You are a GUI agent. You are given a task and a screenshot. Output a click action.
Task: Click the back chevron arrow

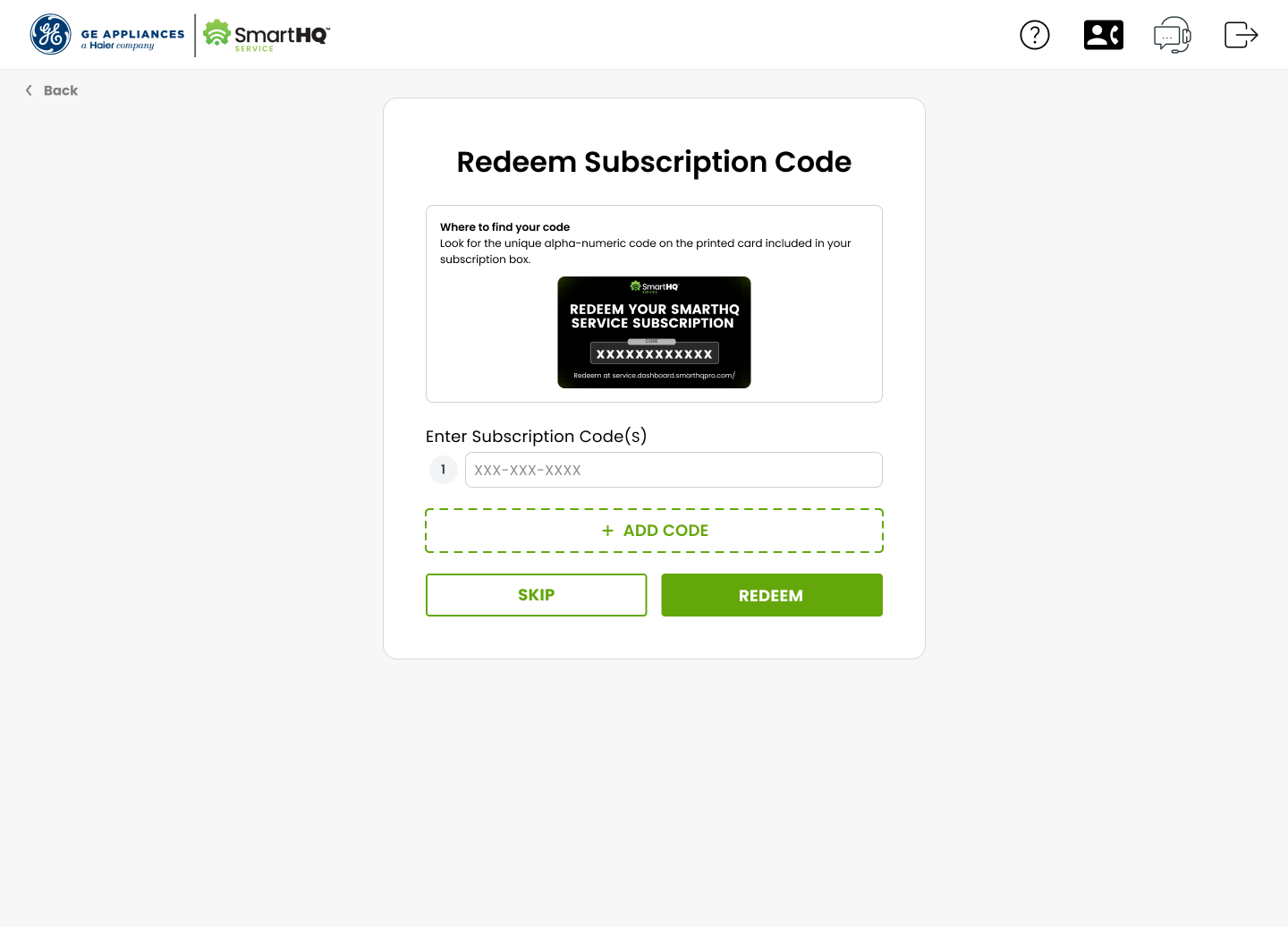(x=28, y=89)
